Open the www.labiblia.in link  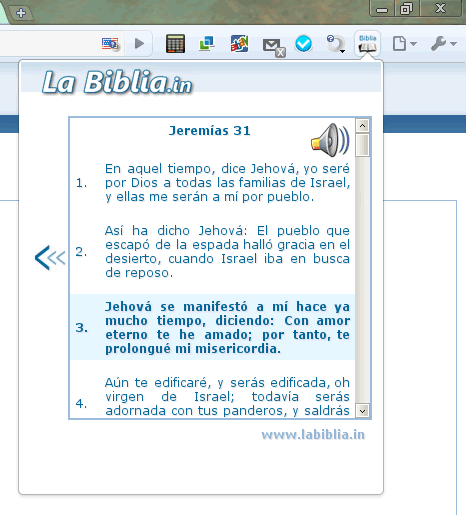pos(313,435)
